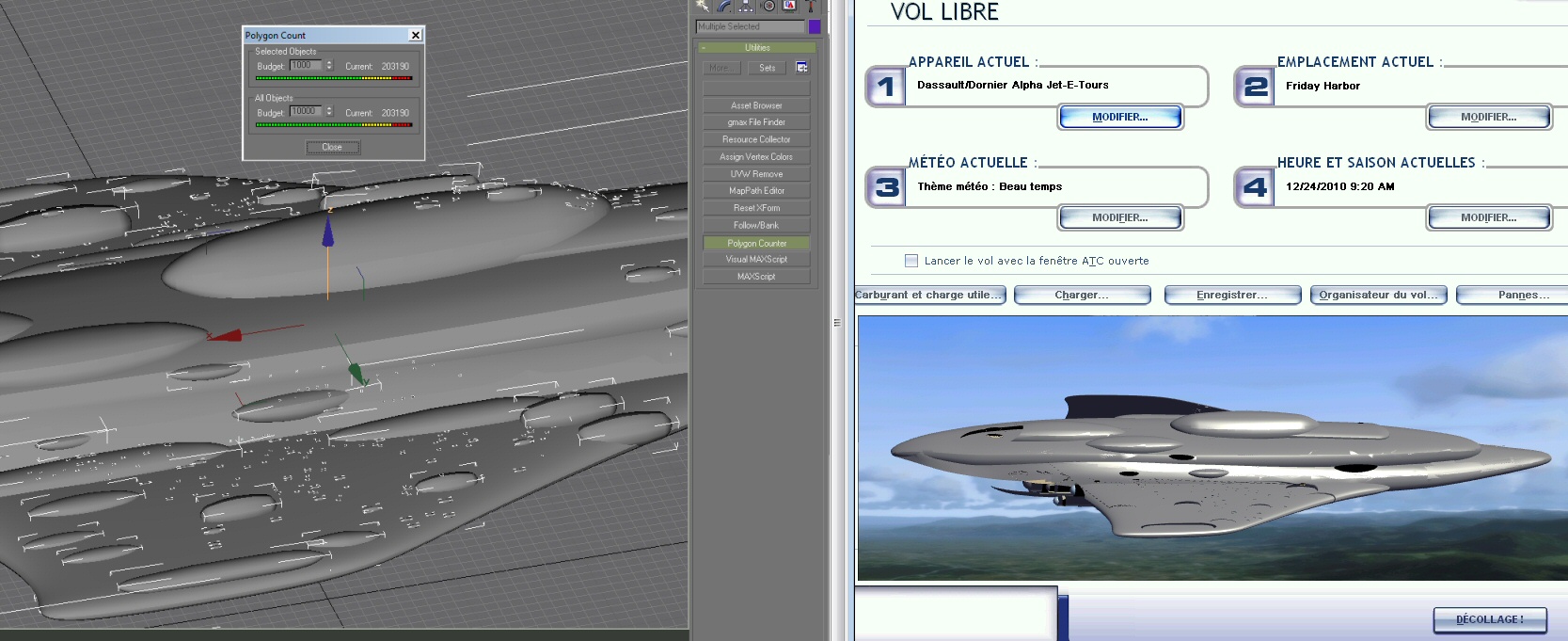The height and width of the screenshot is (641, 1568).
Task: Toggle the Polygon Counter utility
Action: 756,243
